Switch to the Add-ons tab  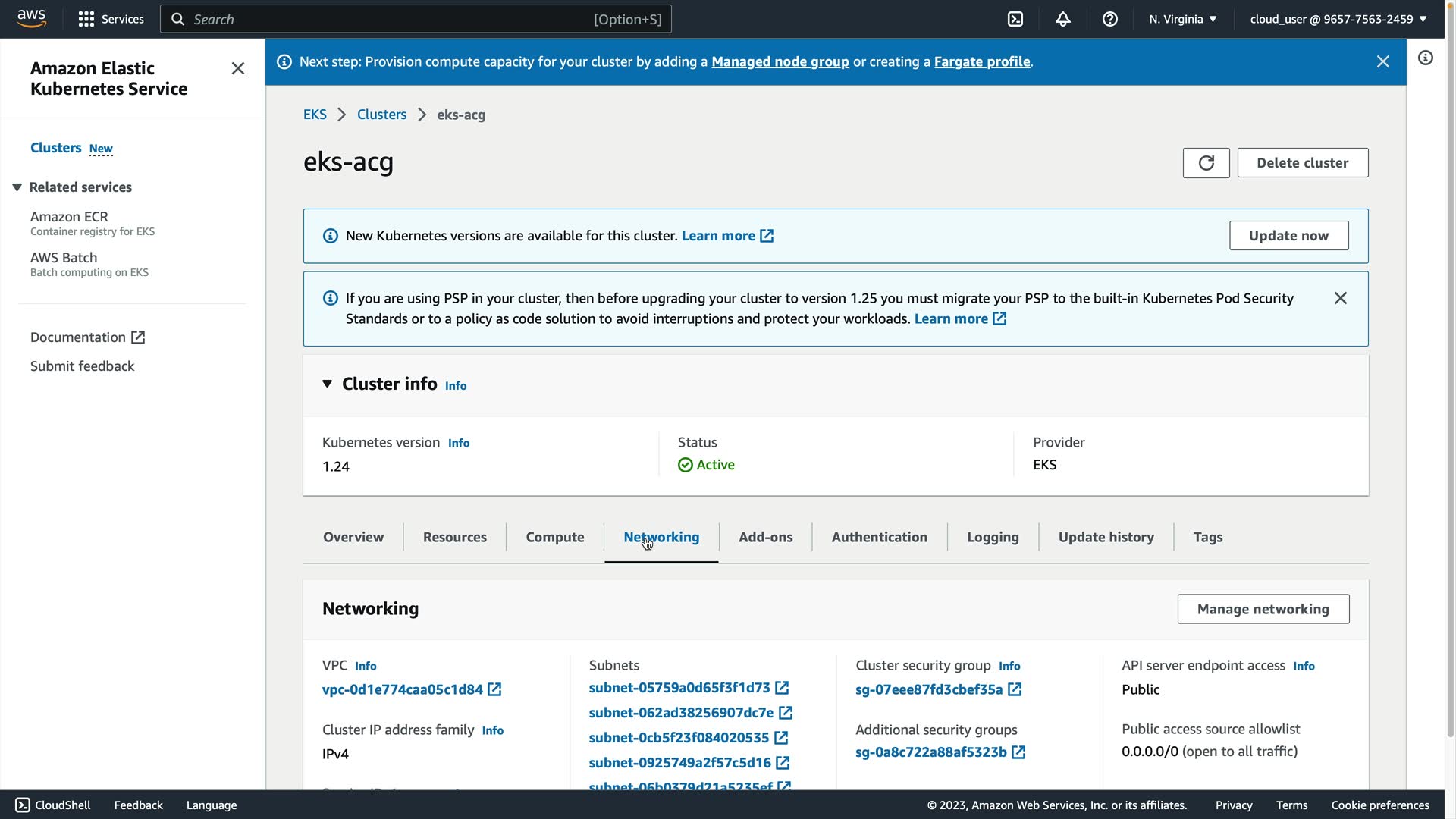(765, 537)
